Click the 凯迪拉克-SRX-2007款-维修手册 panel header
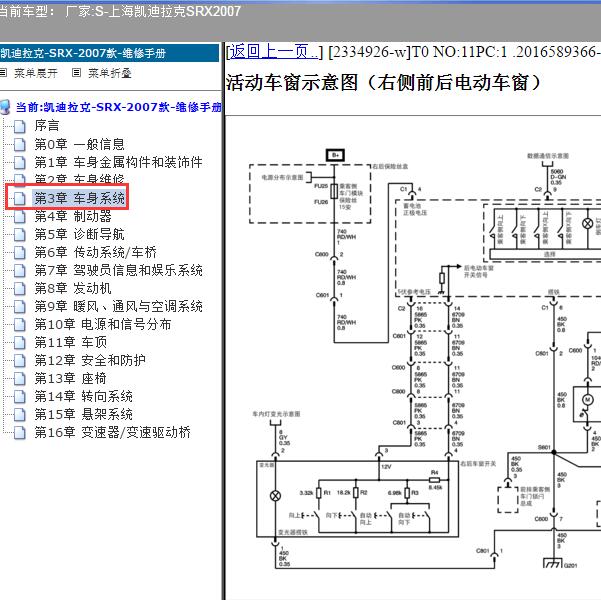 tap(110, 53)
